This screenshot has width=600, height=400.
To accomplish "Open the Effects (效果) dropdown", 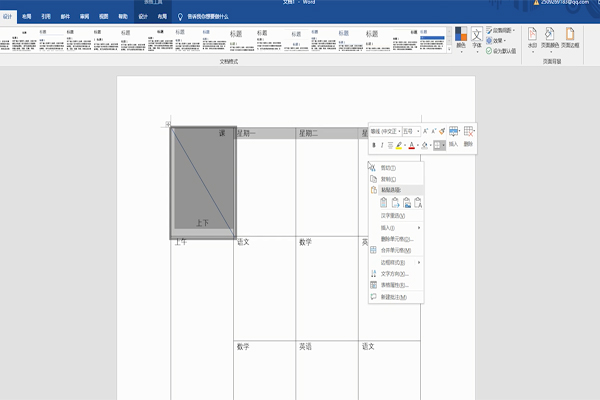I will [496, 41].
